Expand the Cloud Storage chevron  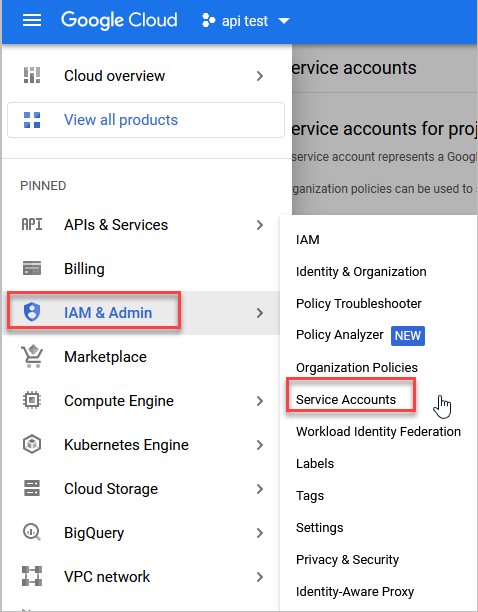click(x=260, y=489)
